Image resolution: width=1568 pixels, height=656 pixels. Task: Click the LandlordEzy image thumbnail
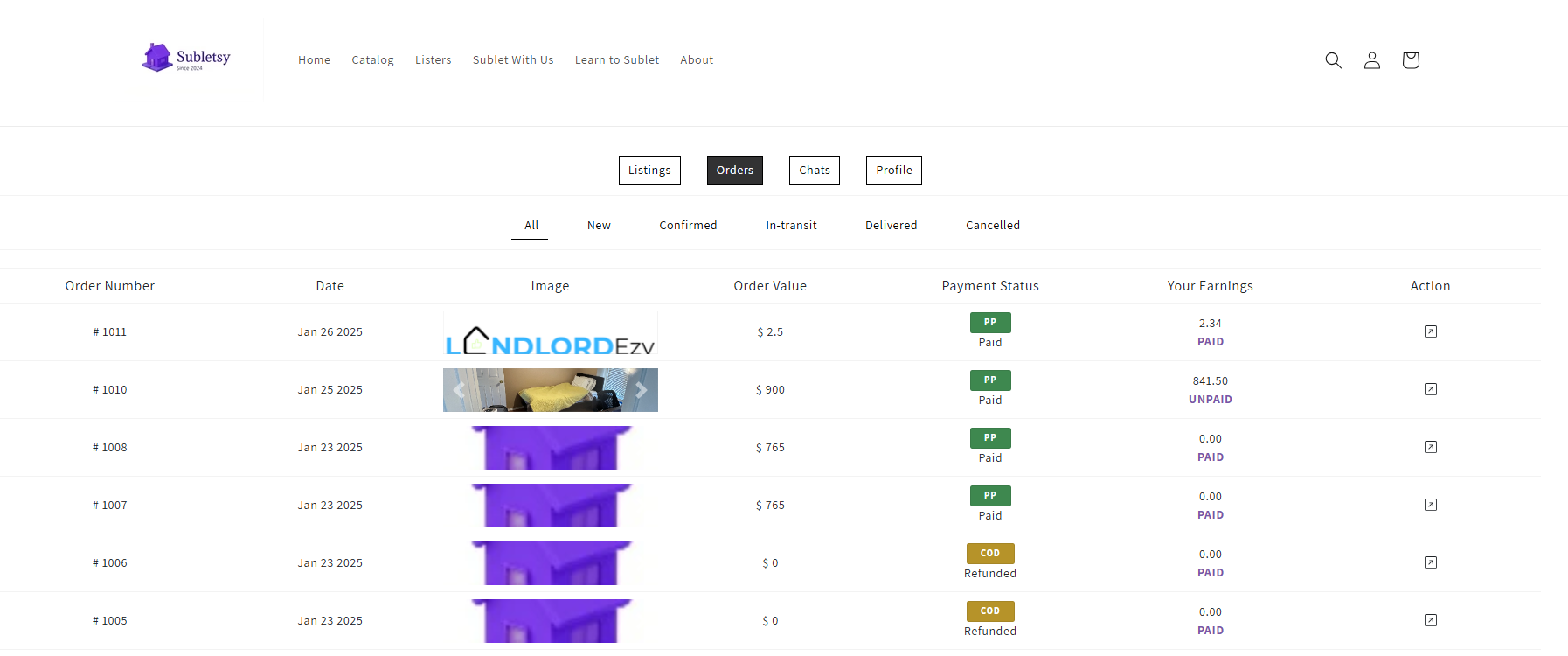pyautogui.click(x=550, y=333)
